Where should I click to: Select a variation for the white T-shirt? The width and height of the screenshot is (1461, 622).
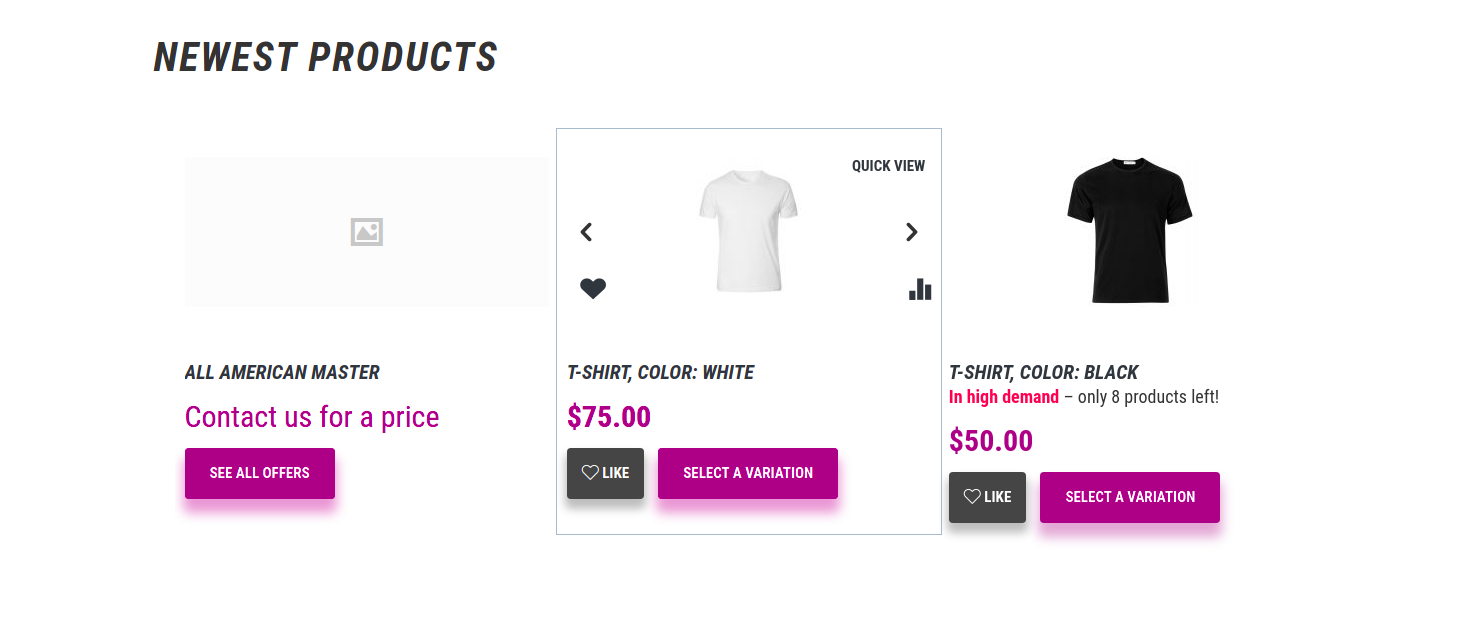(x=748, y=473)
